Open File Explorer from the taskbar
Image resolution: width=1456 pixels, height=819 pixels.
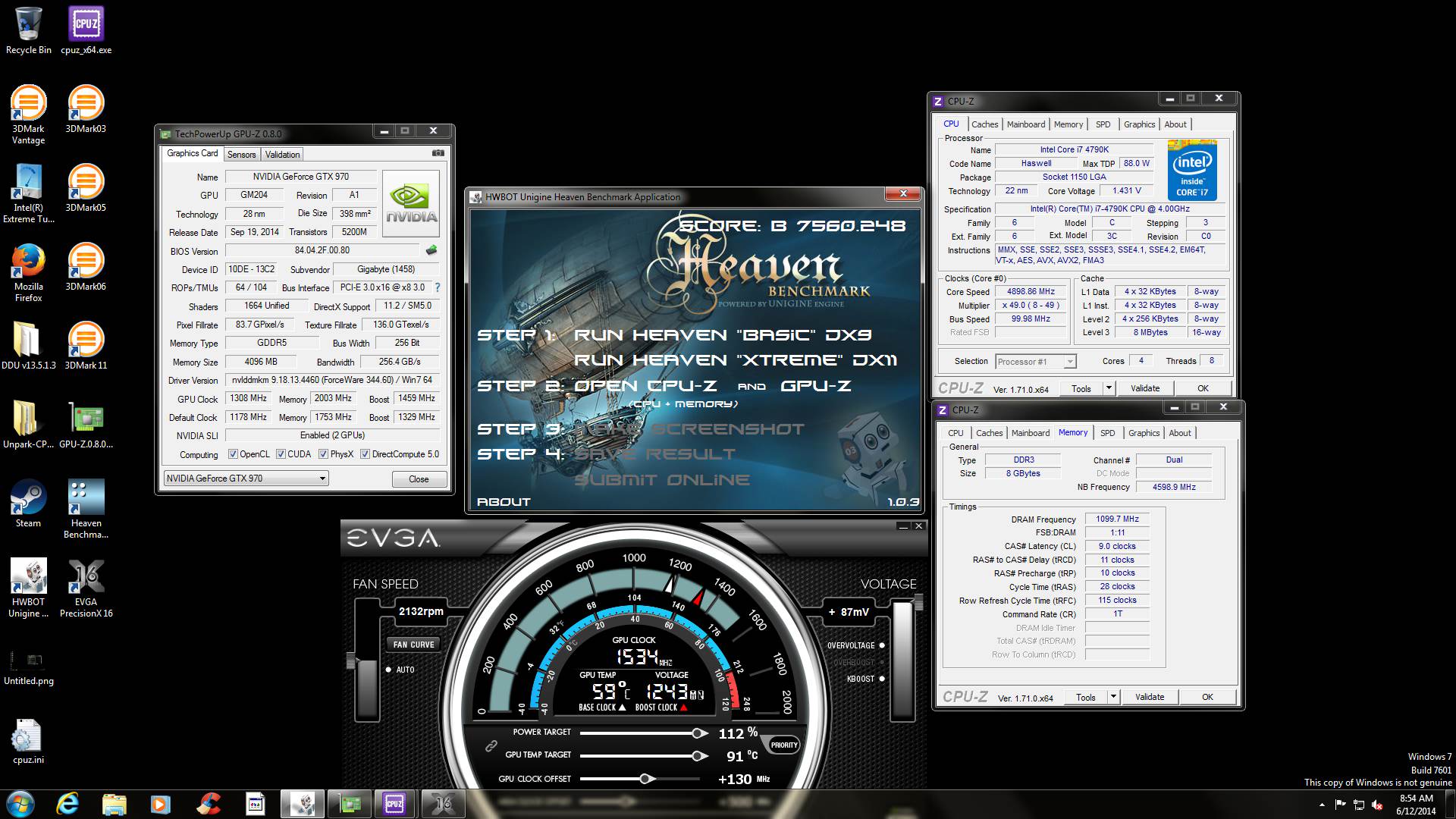pyautogui.click(x=115, y=804)
